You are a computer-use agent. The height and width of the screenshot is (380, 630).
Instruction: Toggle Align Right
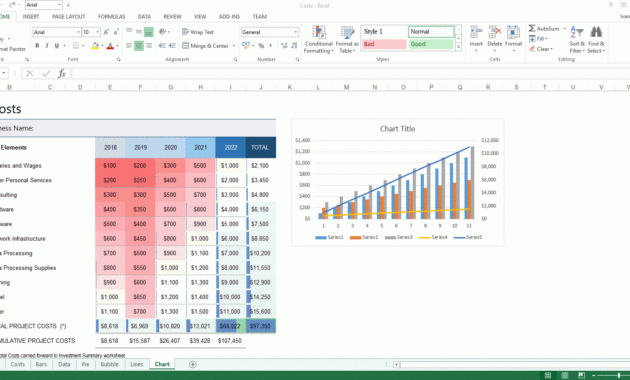149,46
